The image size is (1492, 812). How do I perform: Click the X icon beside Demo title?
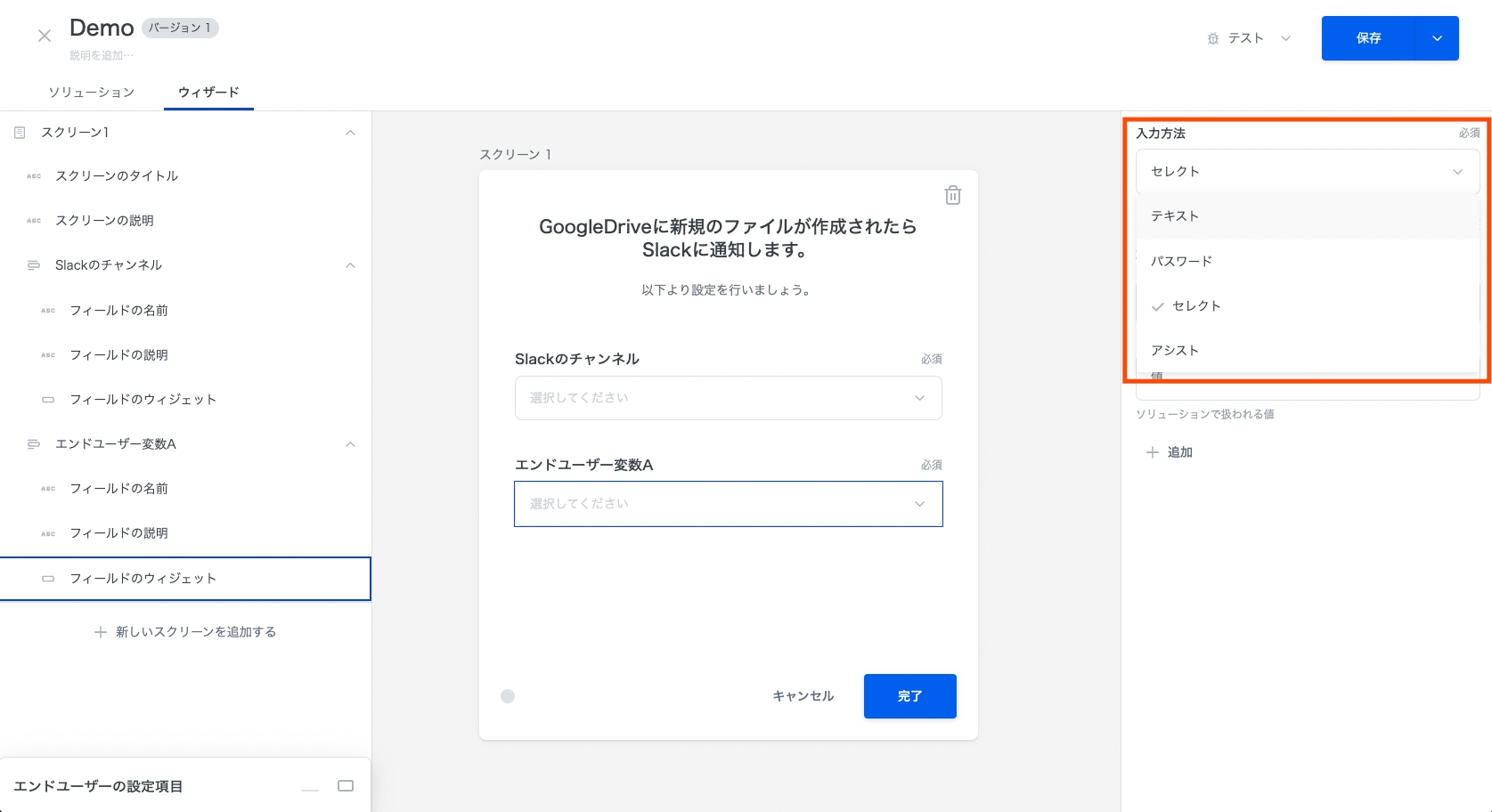[x=45, y=37]
